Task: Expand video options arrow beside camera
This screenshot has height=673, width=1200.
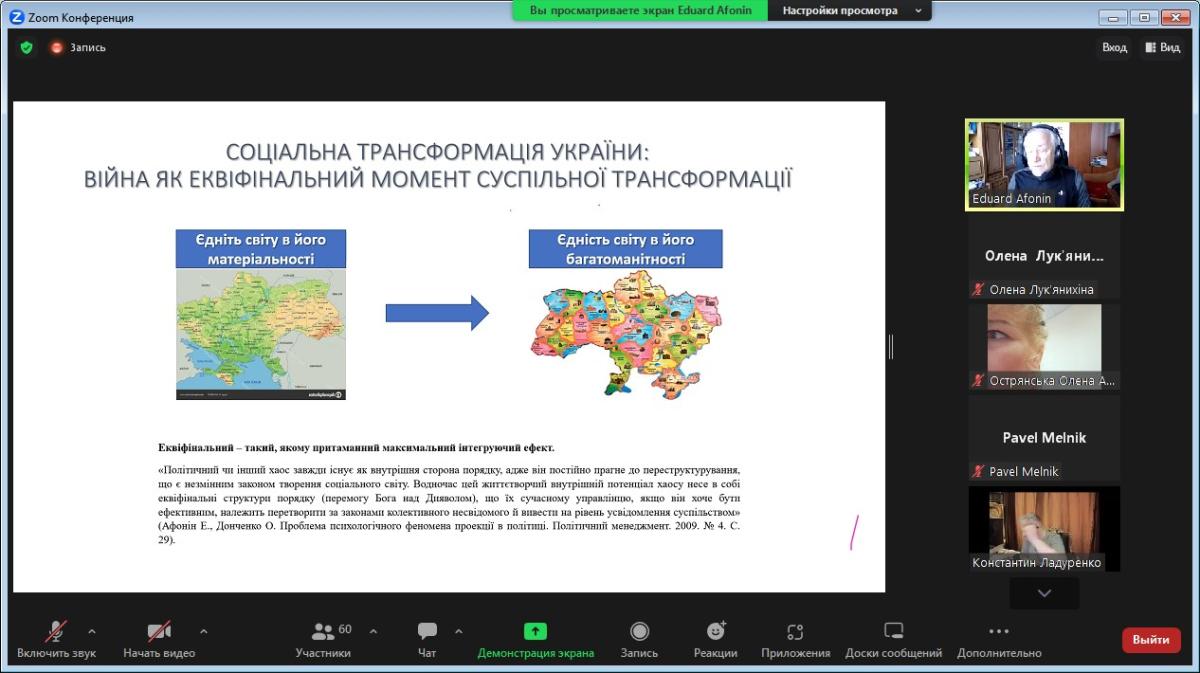Action: [x=204, y=631]
